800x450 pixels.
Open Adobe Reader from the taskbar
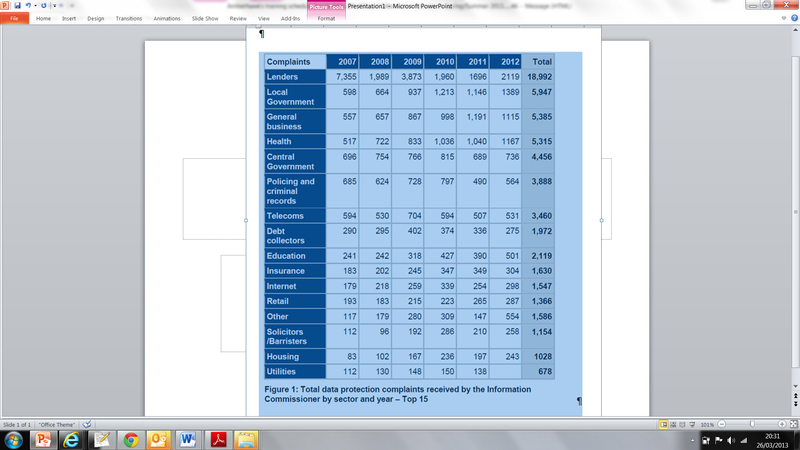point(217,440)
